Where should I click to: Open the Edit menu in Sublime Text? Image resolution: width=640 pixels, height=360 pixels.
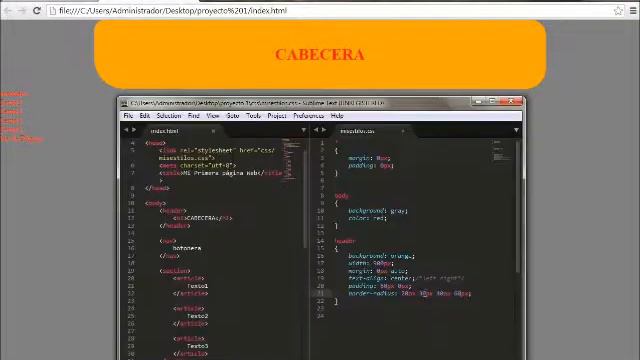coord(144,116)
